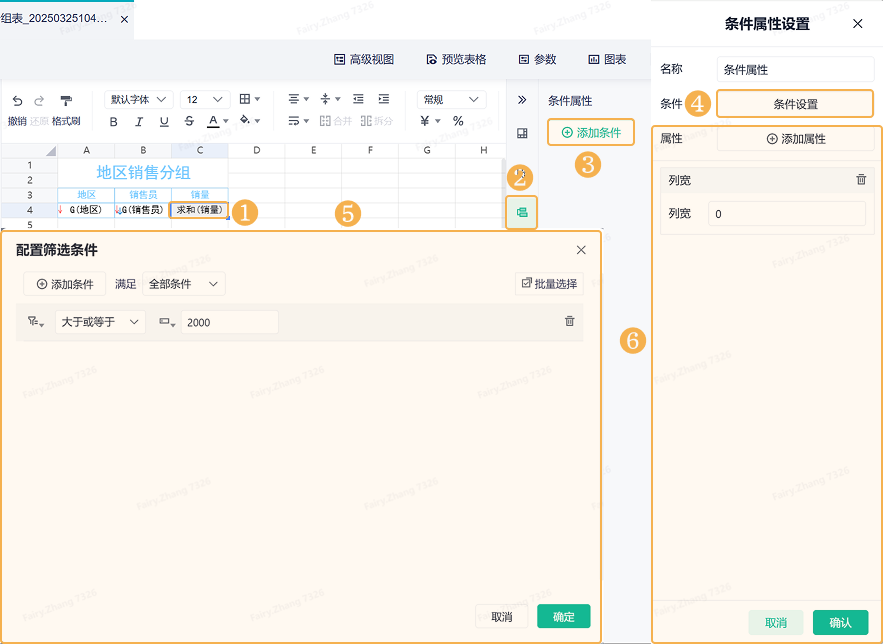Viewport: 883px width, 644px height.
Task: Click the 批量选择 button
Action: (549, 284)
